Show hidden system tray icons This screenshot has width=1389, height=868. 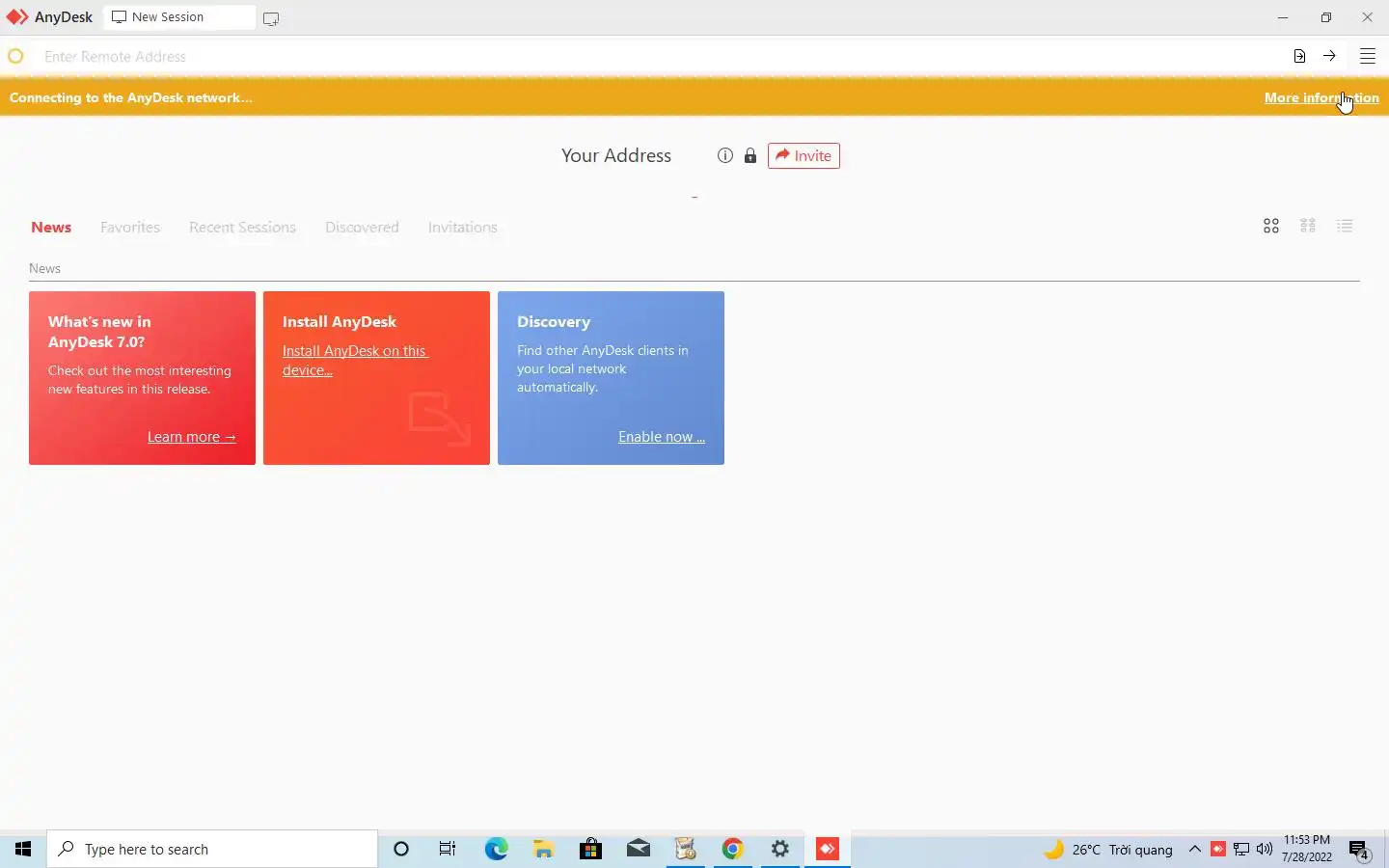[1194, 849]
